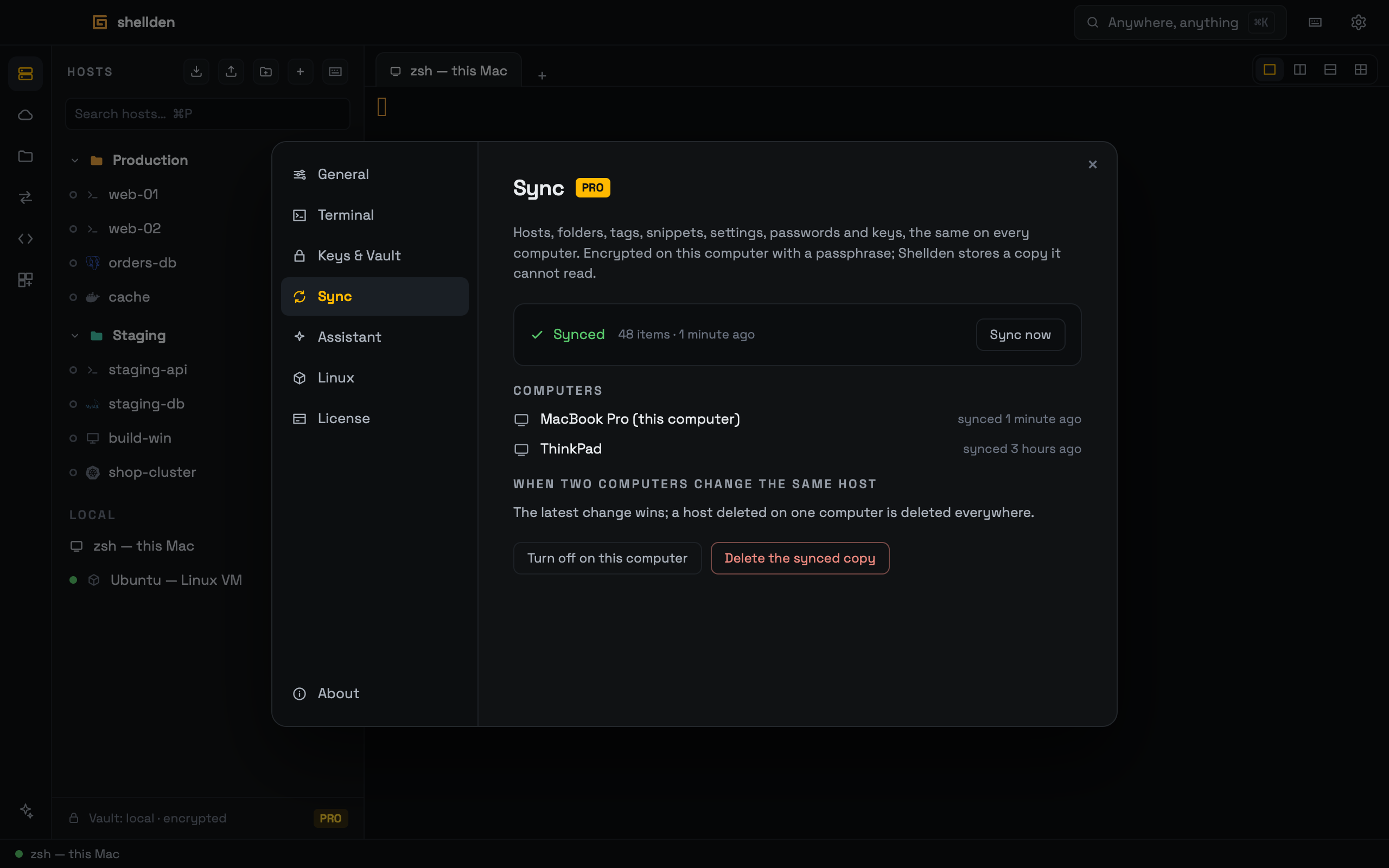Viewport: 1389px width, 868px height.
Task: Open the Hosts panel in left rail
Action: 26,73
